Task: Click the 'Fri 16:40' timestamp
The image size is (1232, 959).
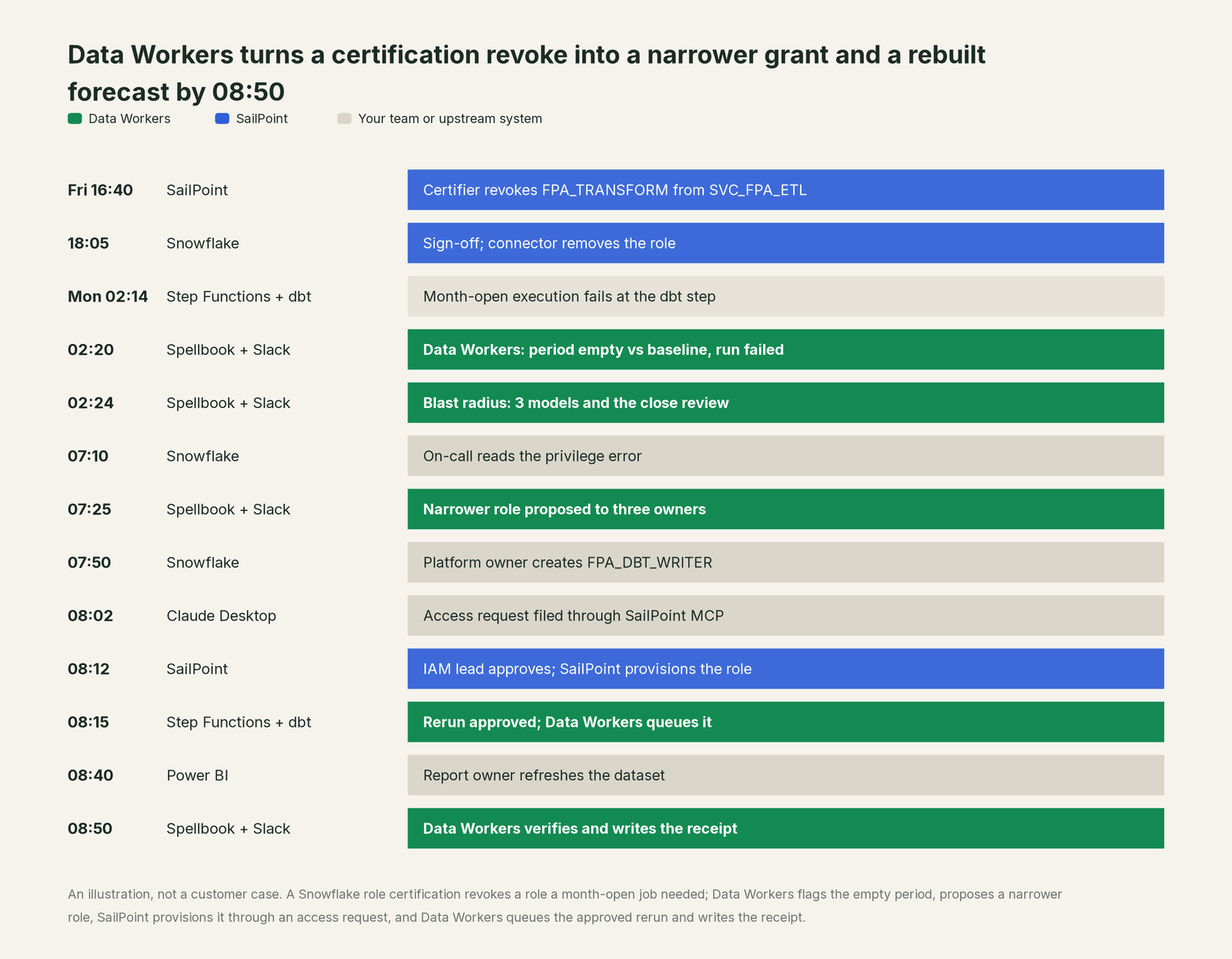Action: coord(100,190)
